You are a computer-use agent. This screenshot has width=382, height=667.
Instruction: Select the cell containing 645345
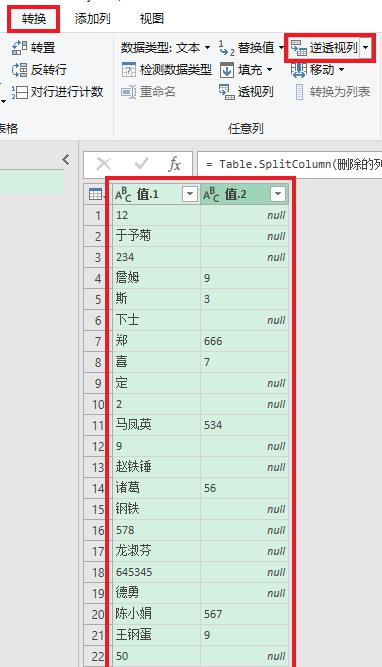[x=156, y=572]
